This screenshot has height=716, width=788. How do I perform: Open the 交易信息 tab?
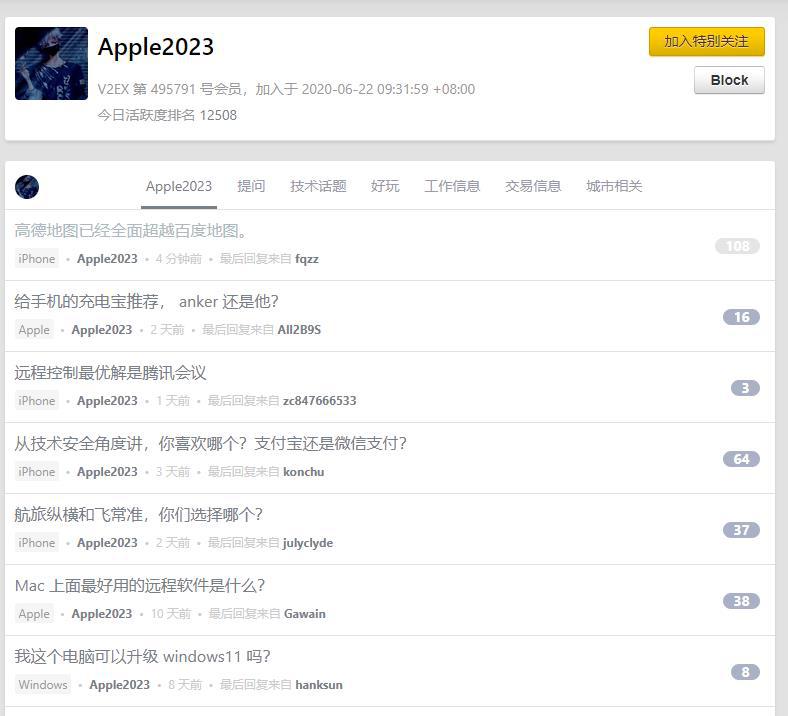(x=533, y=186)
